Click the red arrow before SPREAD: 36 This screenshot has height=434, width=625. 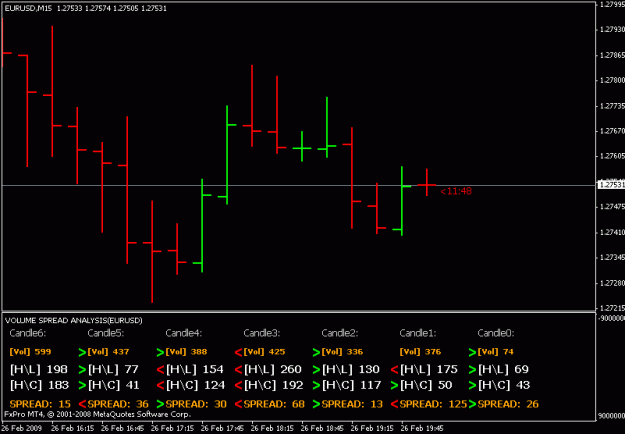pyautogui.click(x=83, y=404)
